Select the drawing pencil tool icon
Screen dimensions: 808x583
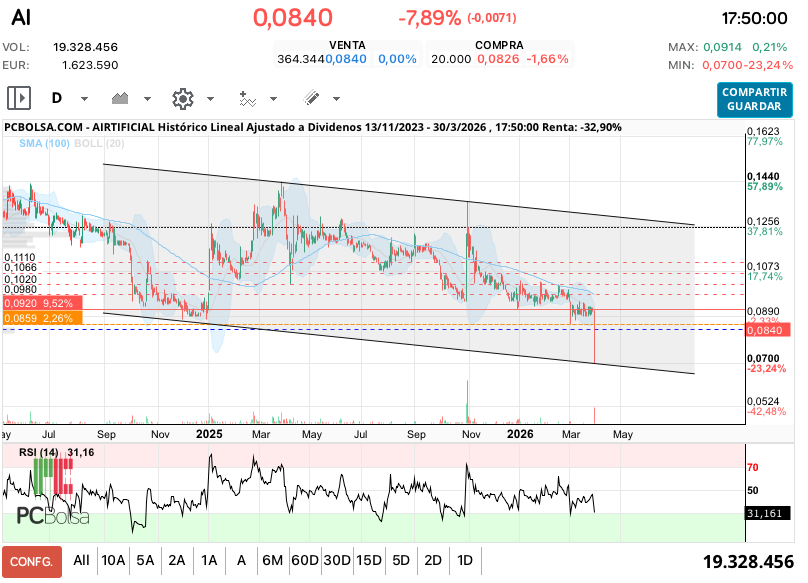pos(311,98)
